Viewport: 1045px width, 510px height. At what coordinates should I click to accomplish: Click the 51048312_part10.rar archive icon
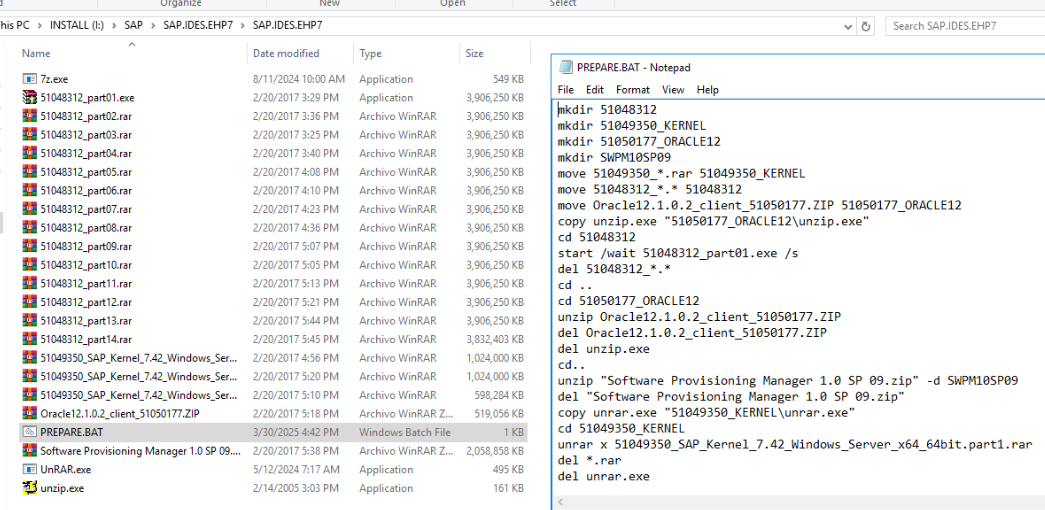(x=29, y=265)
